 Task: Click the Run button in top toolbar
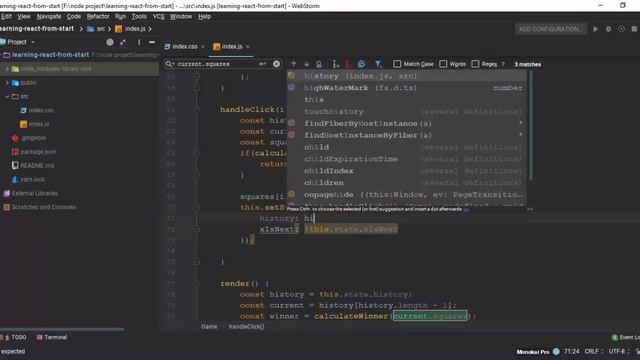[596, 29]
